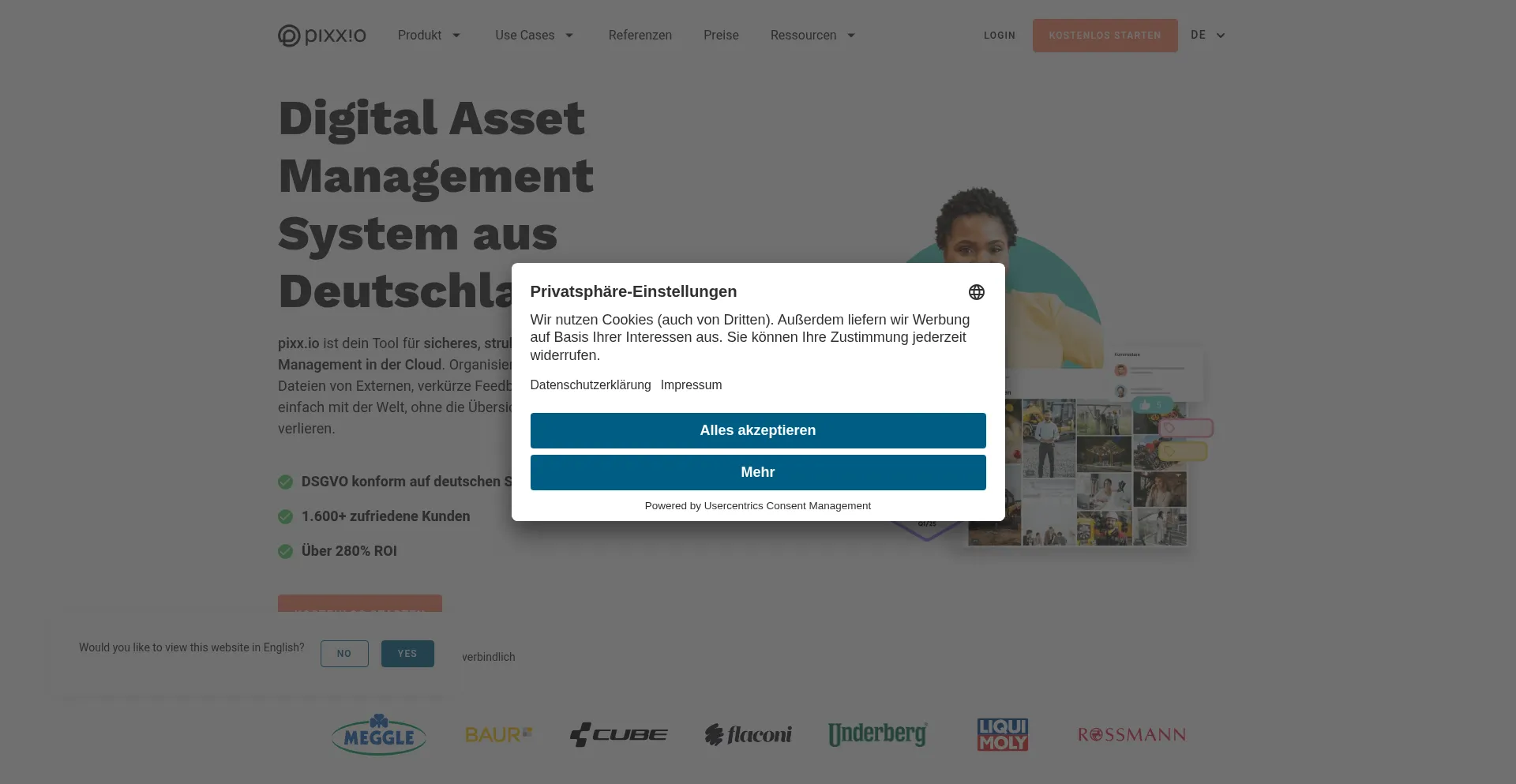Click the flaconi logo
This screenshot has height=784, width=1516.
coord(749,735)
